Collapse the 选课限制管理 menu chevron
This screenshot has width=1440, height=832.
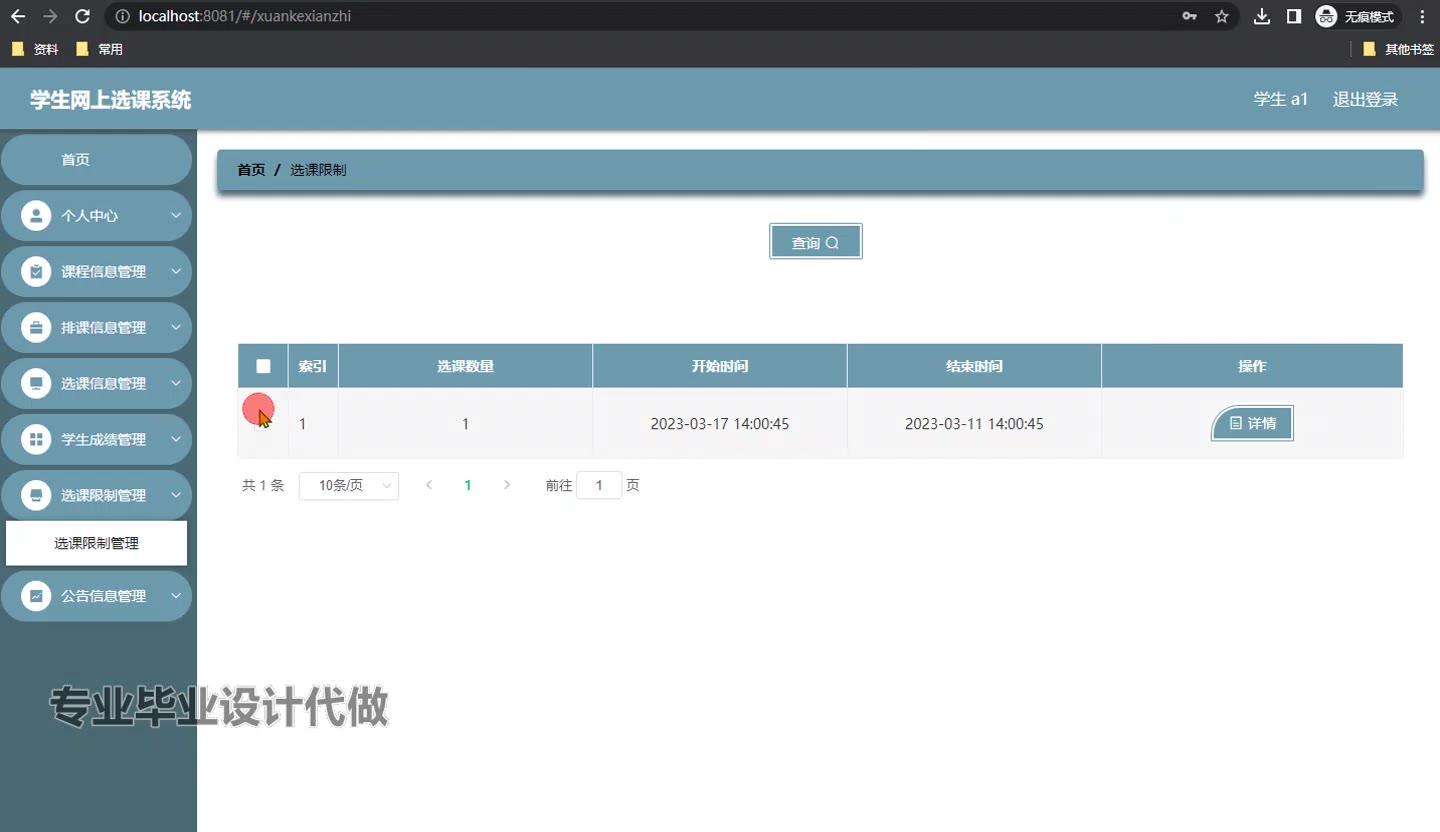(x=176, y=495)
